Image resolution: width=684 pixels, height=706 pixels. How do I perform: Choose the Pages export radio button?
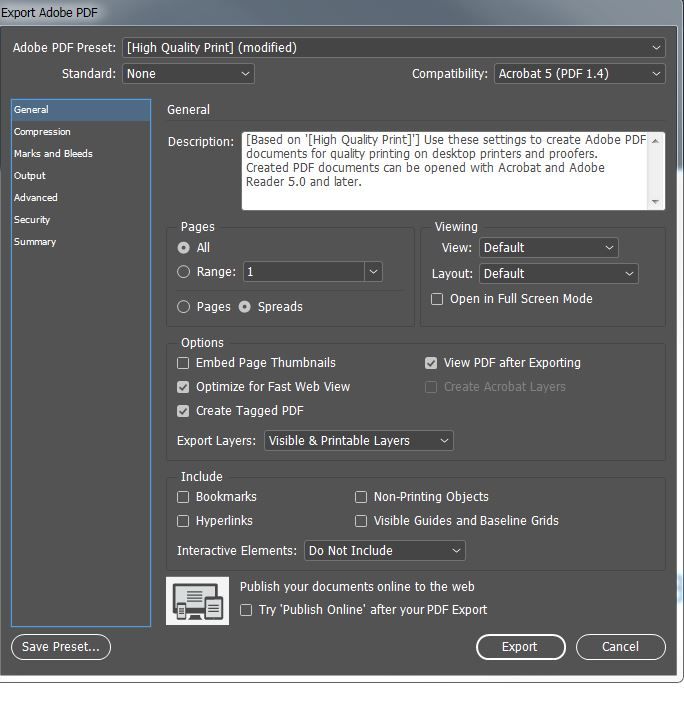tap(183, 307)
